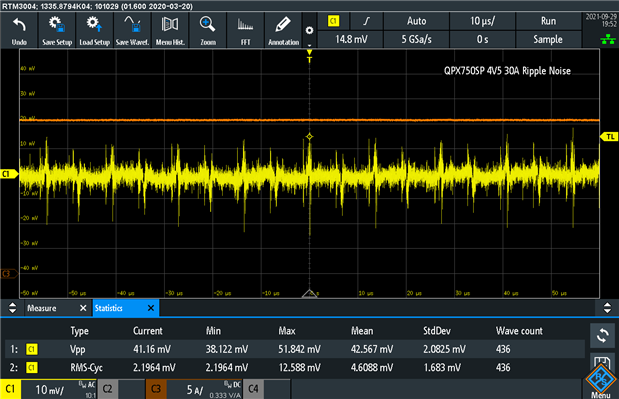Open Save Setup from toolbar
Screen dimensions: 619x399
[57, 30]
